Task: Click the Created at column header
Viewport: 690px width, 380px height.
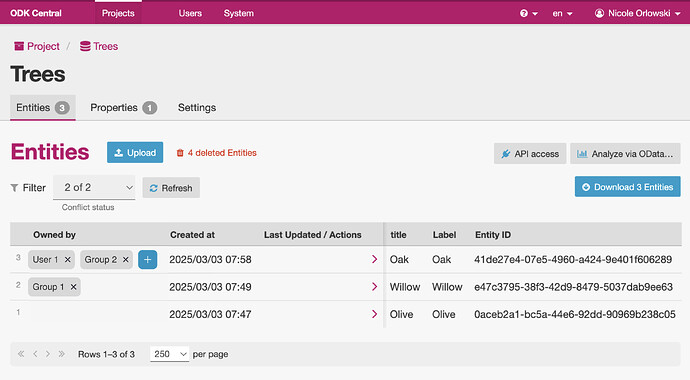Action: [192, 235]
